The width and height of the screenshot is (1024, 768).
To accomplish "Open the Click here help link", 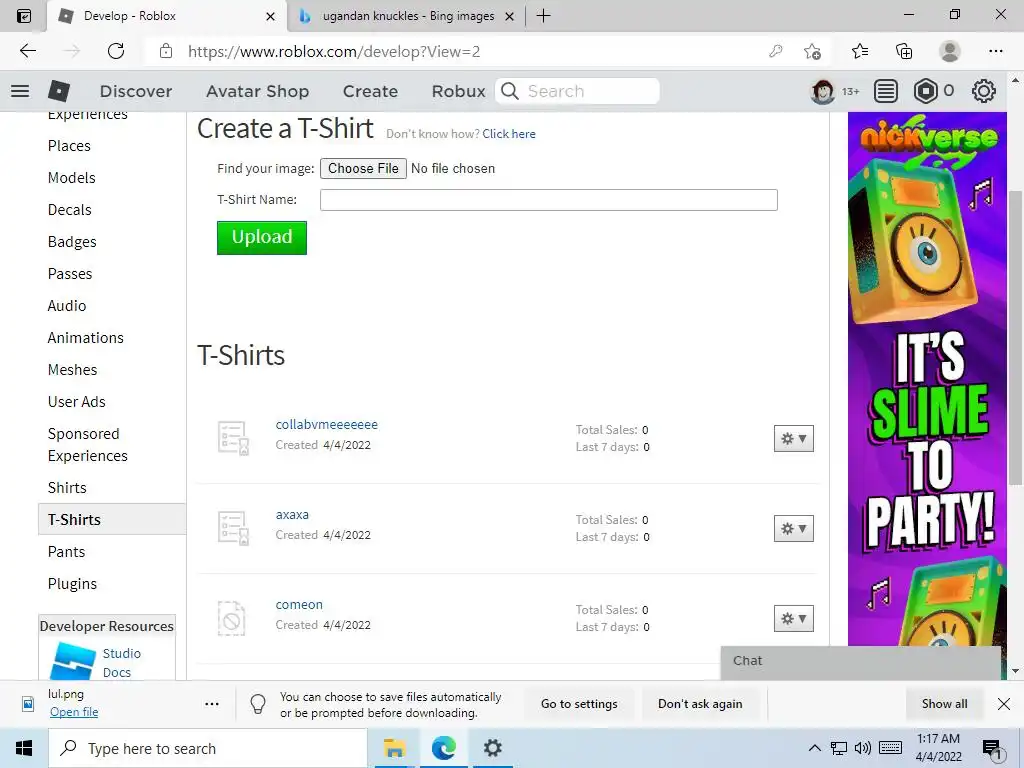I will [x=509, y=134].
